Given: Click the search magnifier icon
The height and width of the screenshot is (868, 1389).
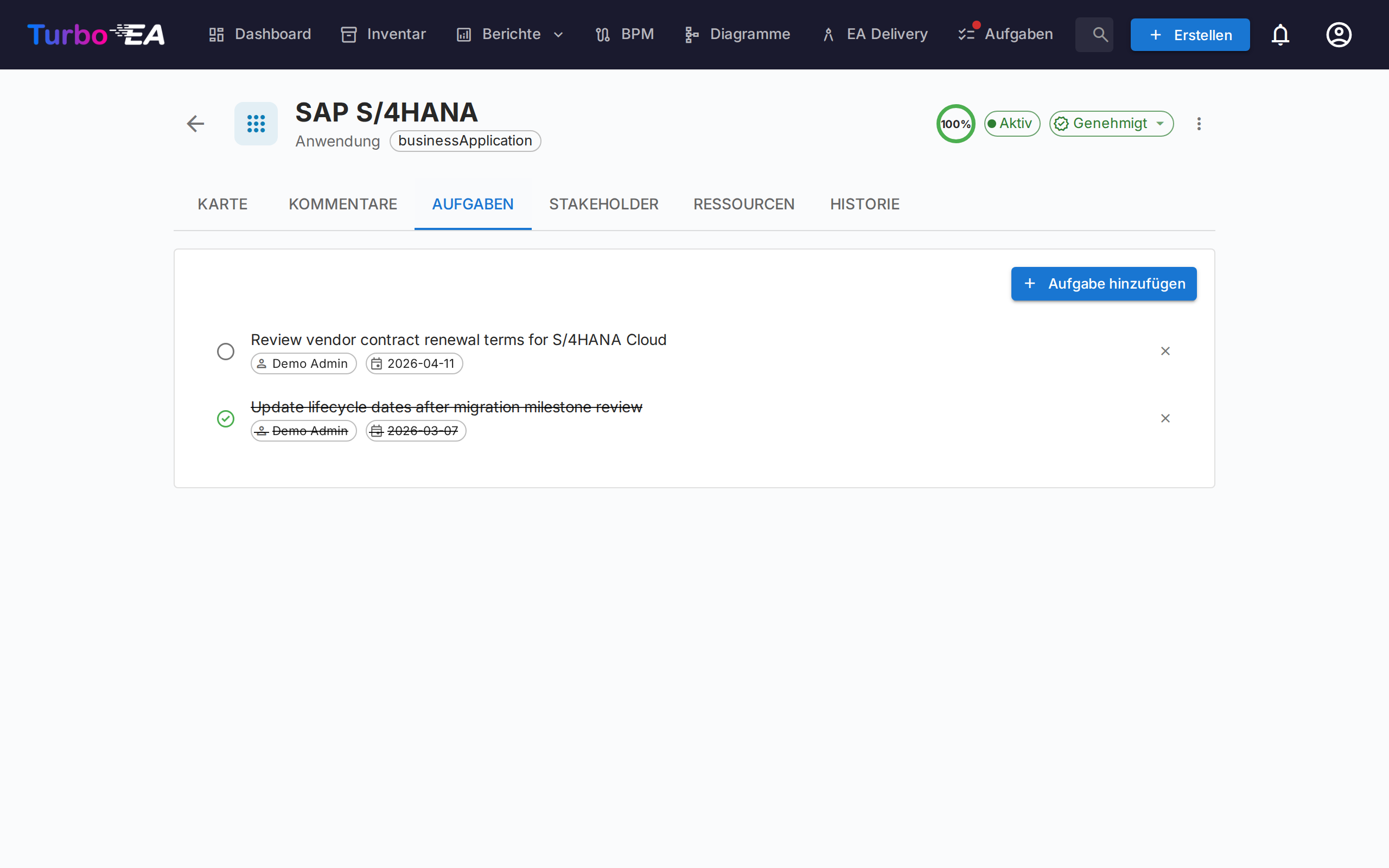Looking at the screenshot, I should tap(1099, 34).
